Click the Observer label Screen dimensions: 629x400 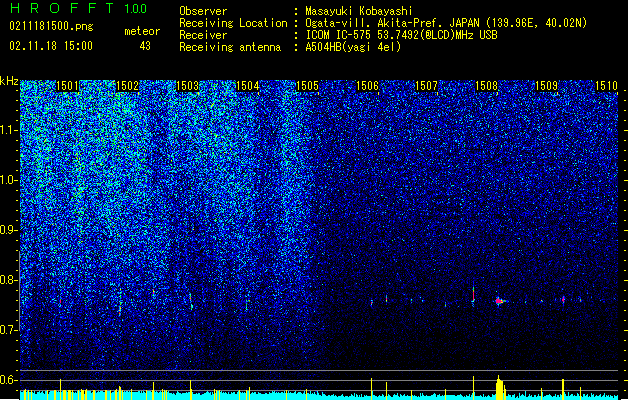(x=203, y=11)
